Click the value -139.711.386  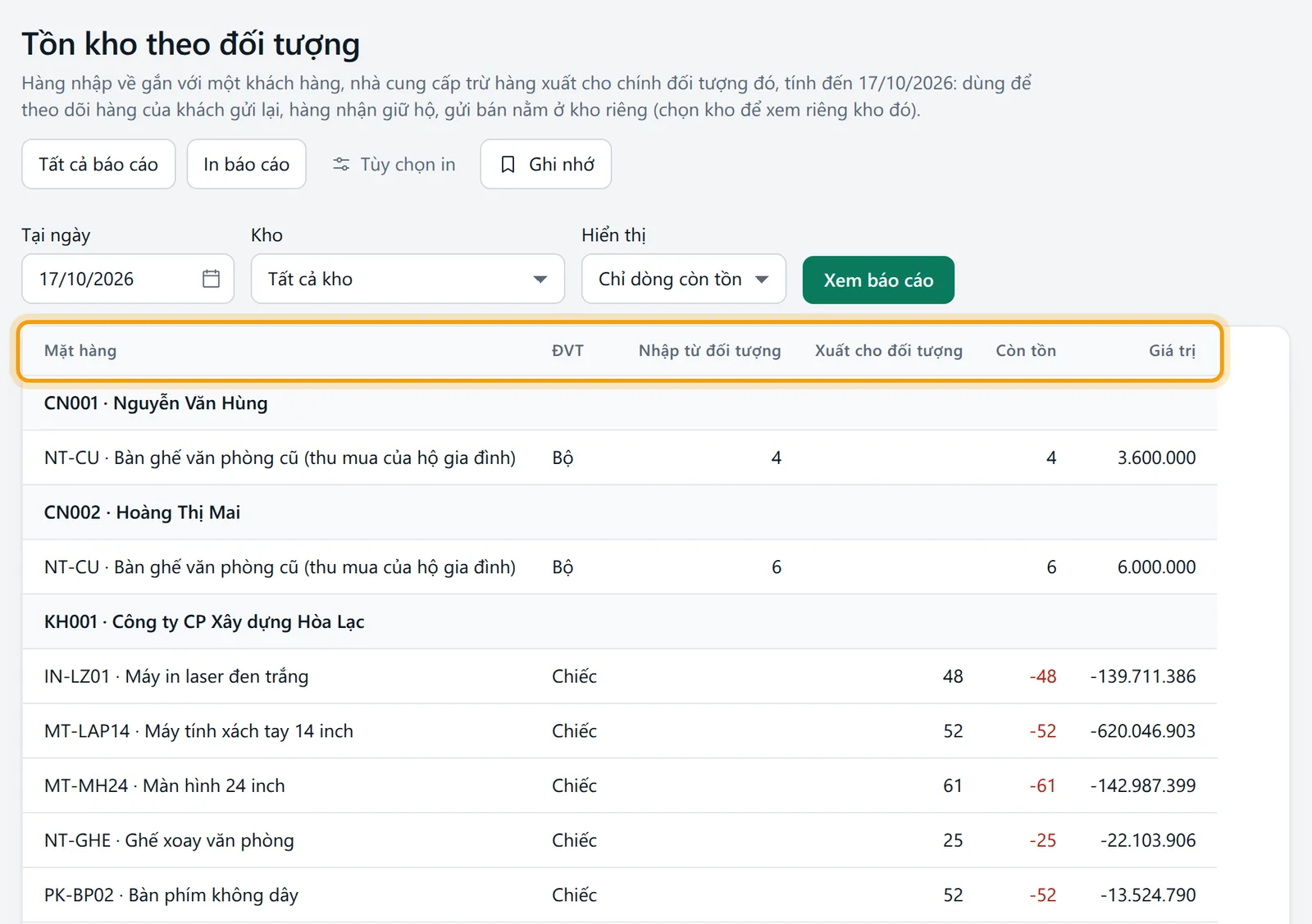1143,676
